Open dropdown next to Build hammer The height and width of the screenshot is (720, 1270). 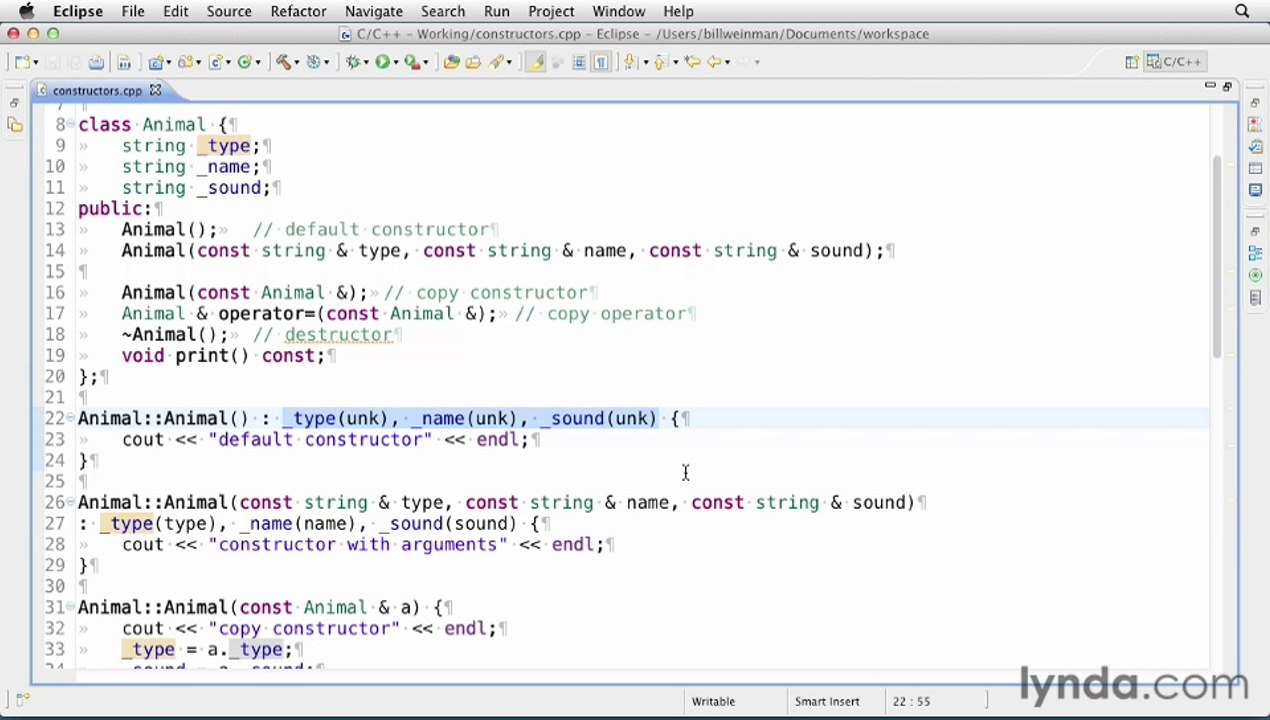(x=297, y=62)
